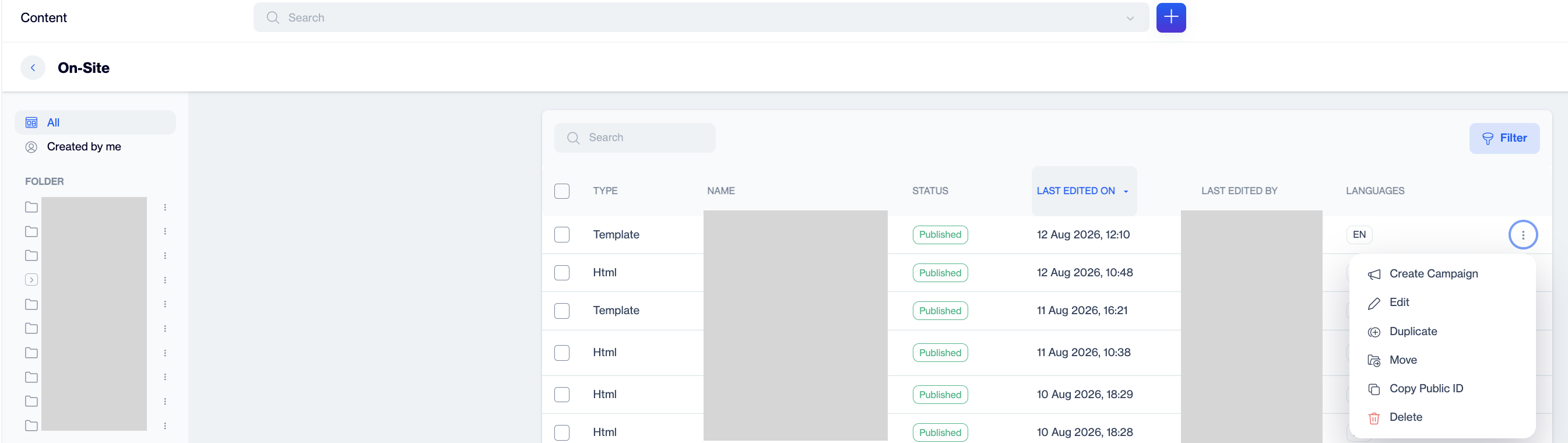The width and height of the screenshot is (1568, 443).
Task: Click the date 12 Aug 2026, 10:48
Action: coord(1085,273)
